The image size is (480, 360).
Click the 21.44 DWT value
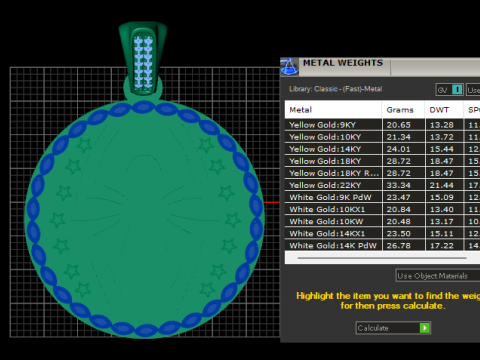tap(442, 185)
